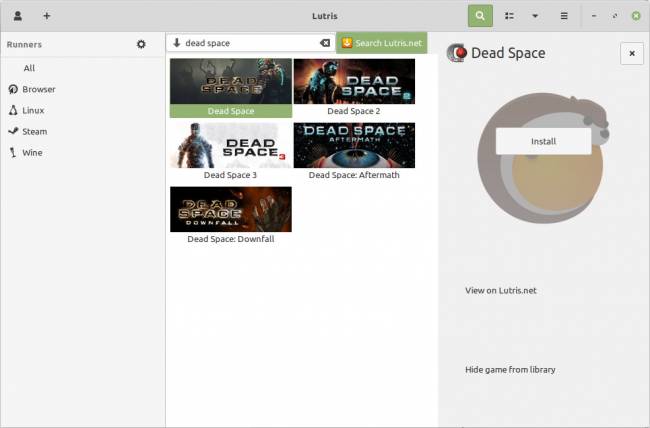Select Dead Space: Aftermath banner
This screenshot has height=428, width=650.
pyautogui.click(x=354, y=145)
